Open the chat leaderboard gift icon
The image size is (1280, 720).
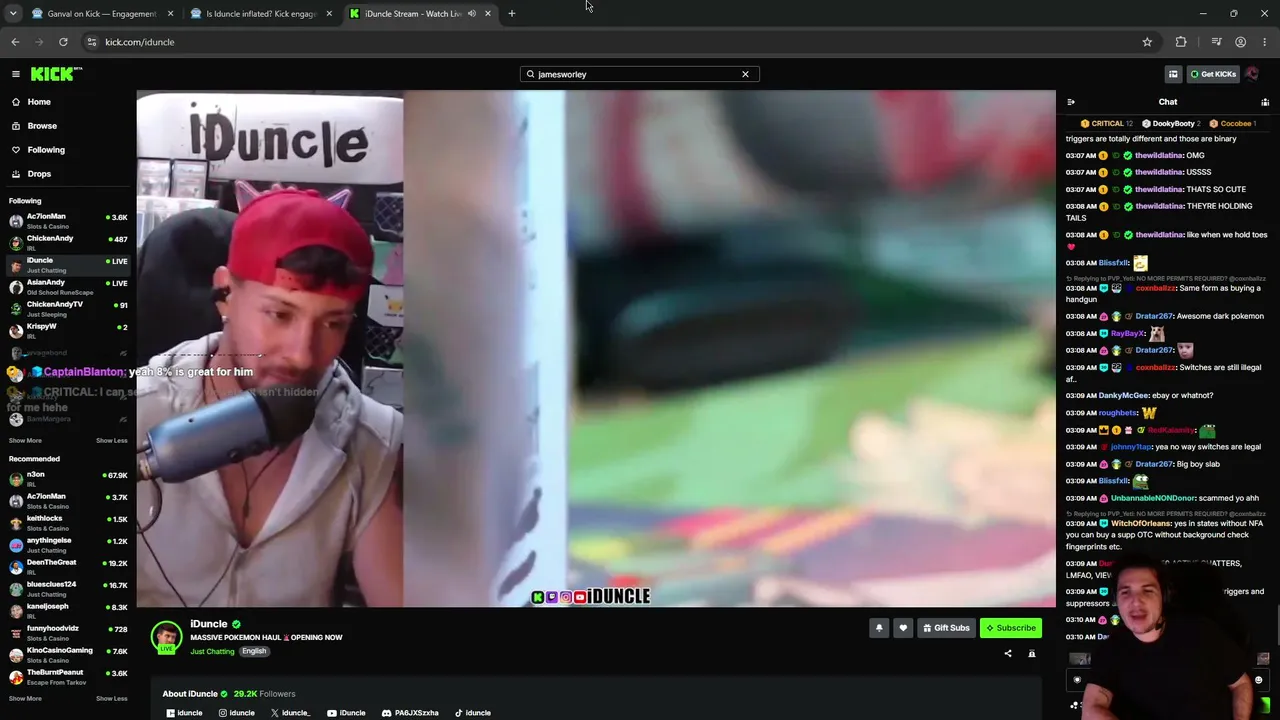[x=1265, y=102]
